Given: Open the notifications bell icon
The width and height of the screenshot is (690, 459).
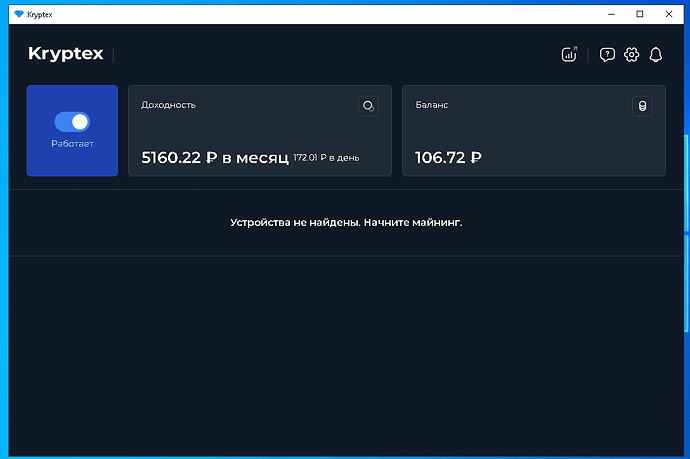Looking at the screenshot, I should pos(656,55).
